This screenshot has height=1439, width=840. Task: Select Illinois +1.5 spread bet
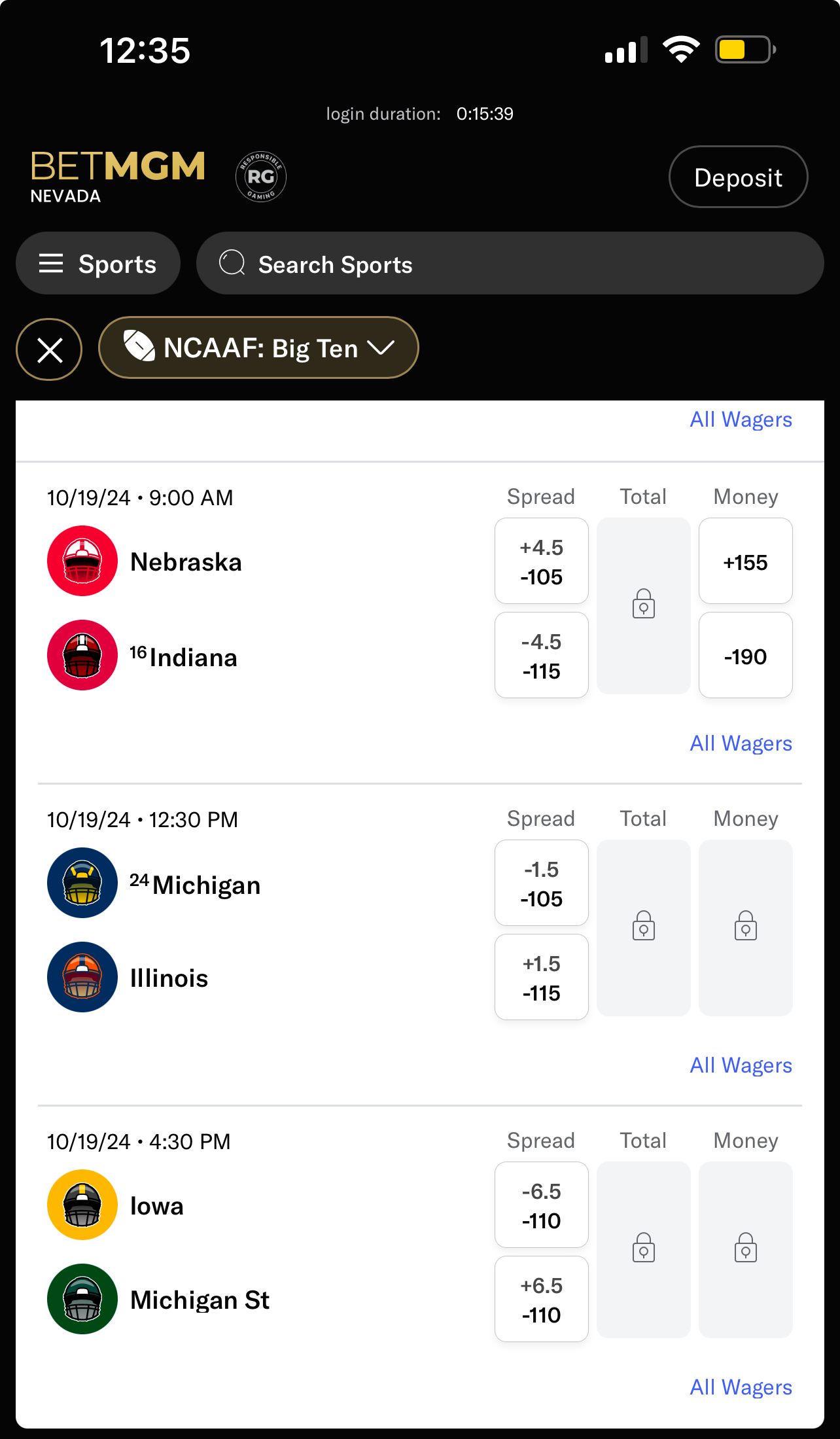click(542, 977)
